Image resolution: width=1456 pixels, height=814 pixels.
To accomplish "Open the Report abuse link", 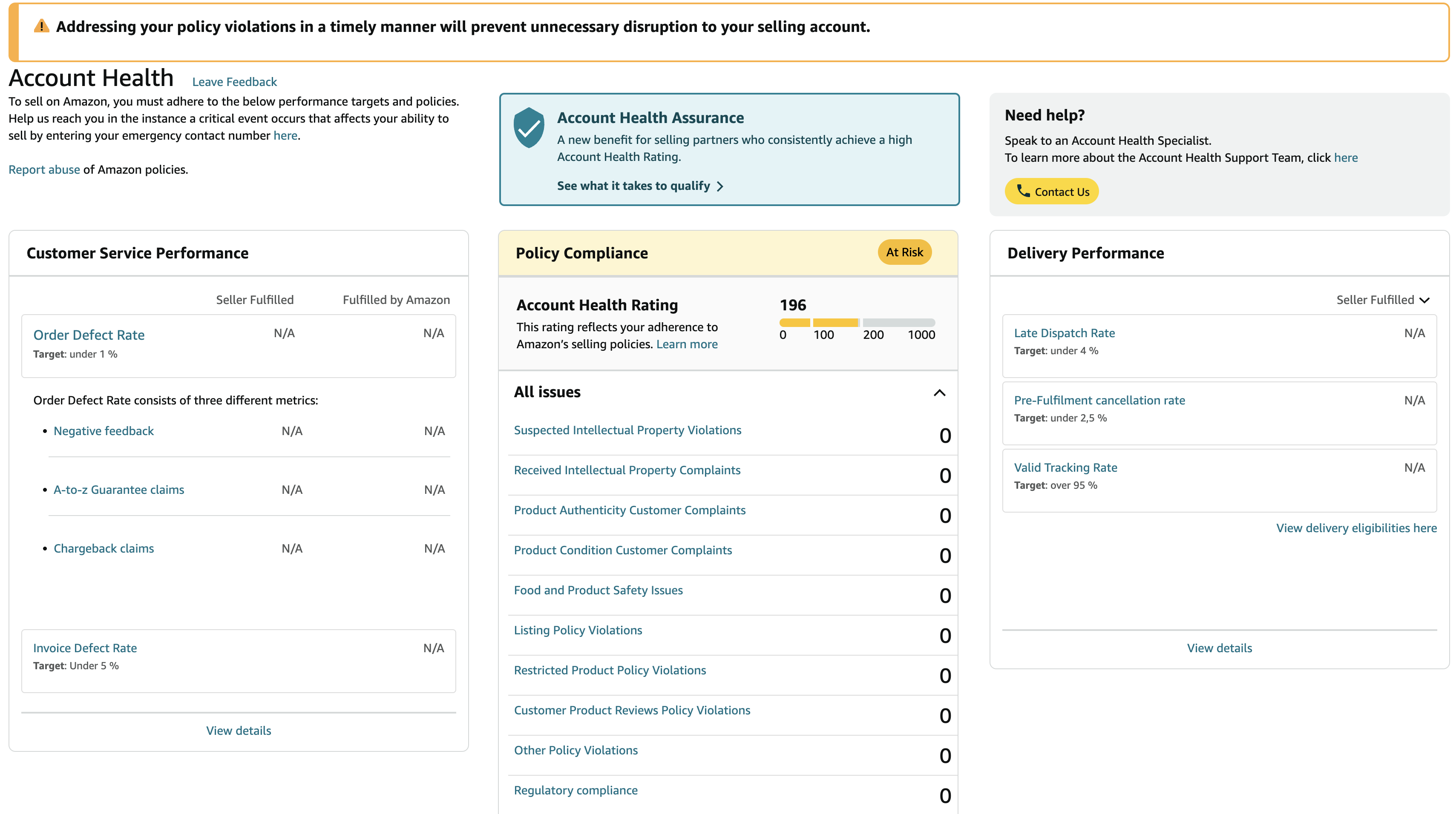I will click(44, 169).
